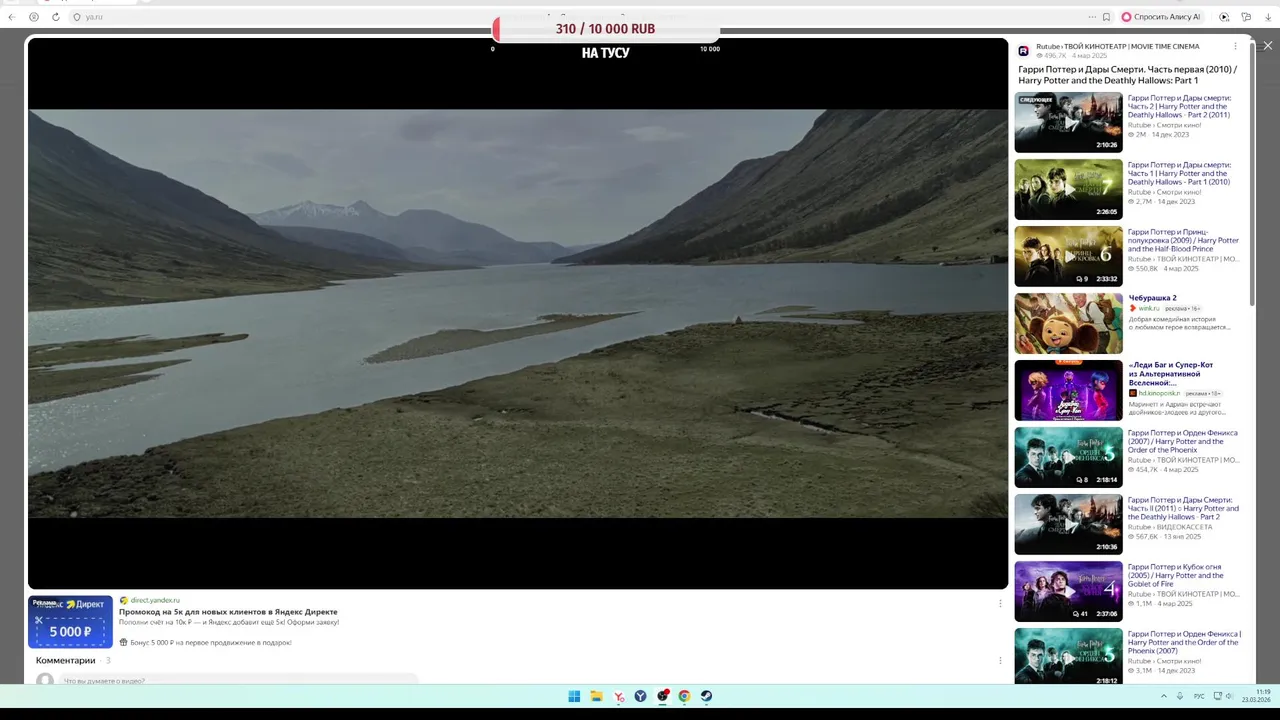Open Yandex Browser red Y taskbar icon

click(619, 696)
